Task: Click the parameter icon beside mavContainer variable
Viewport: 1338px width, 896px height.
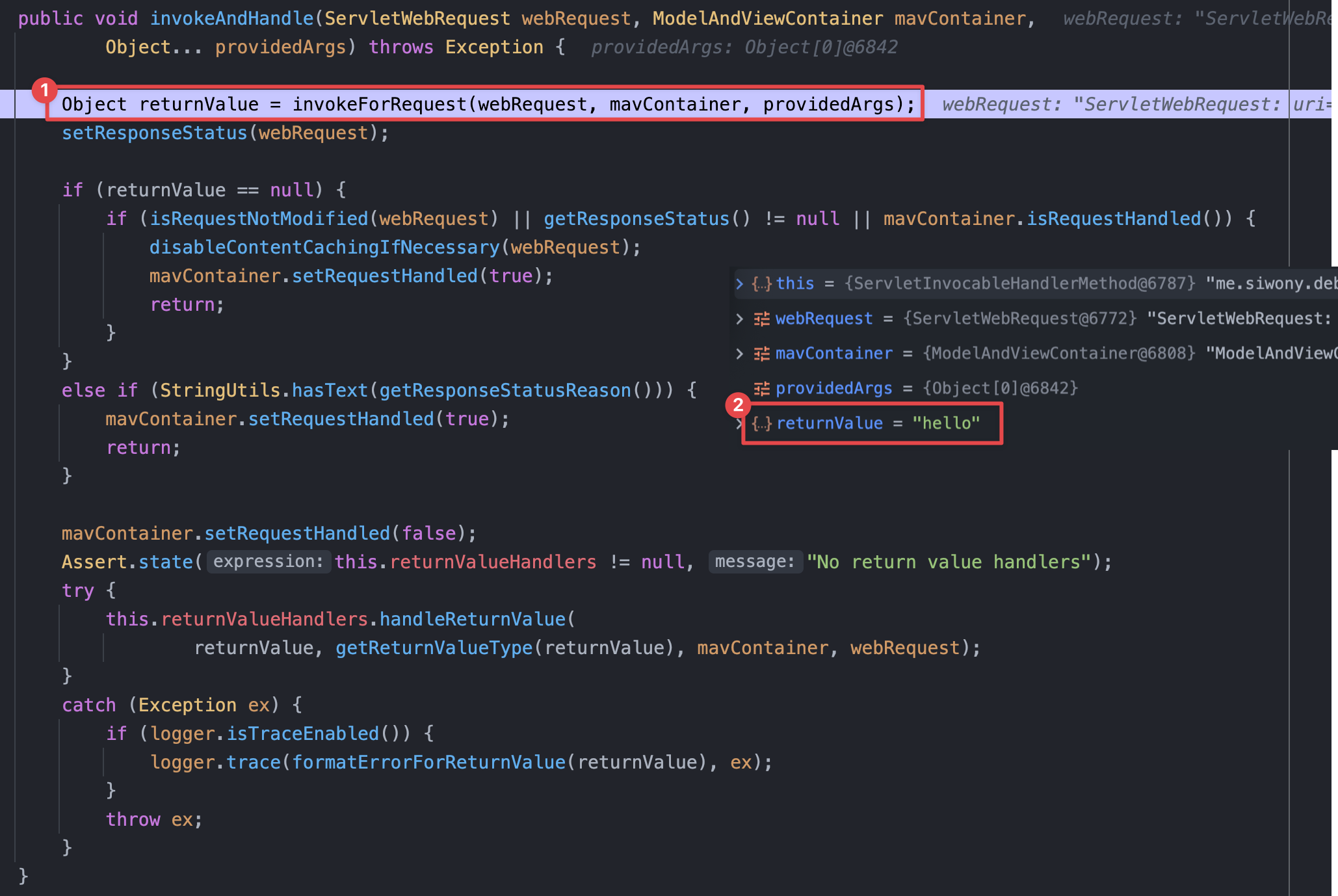Action: 761,354
